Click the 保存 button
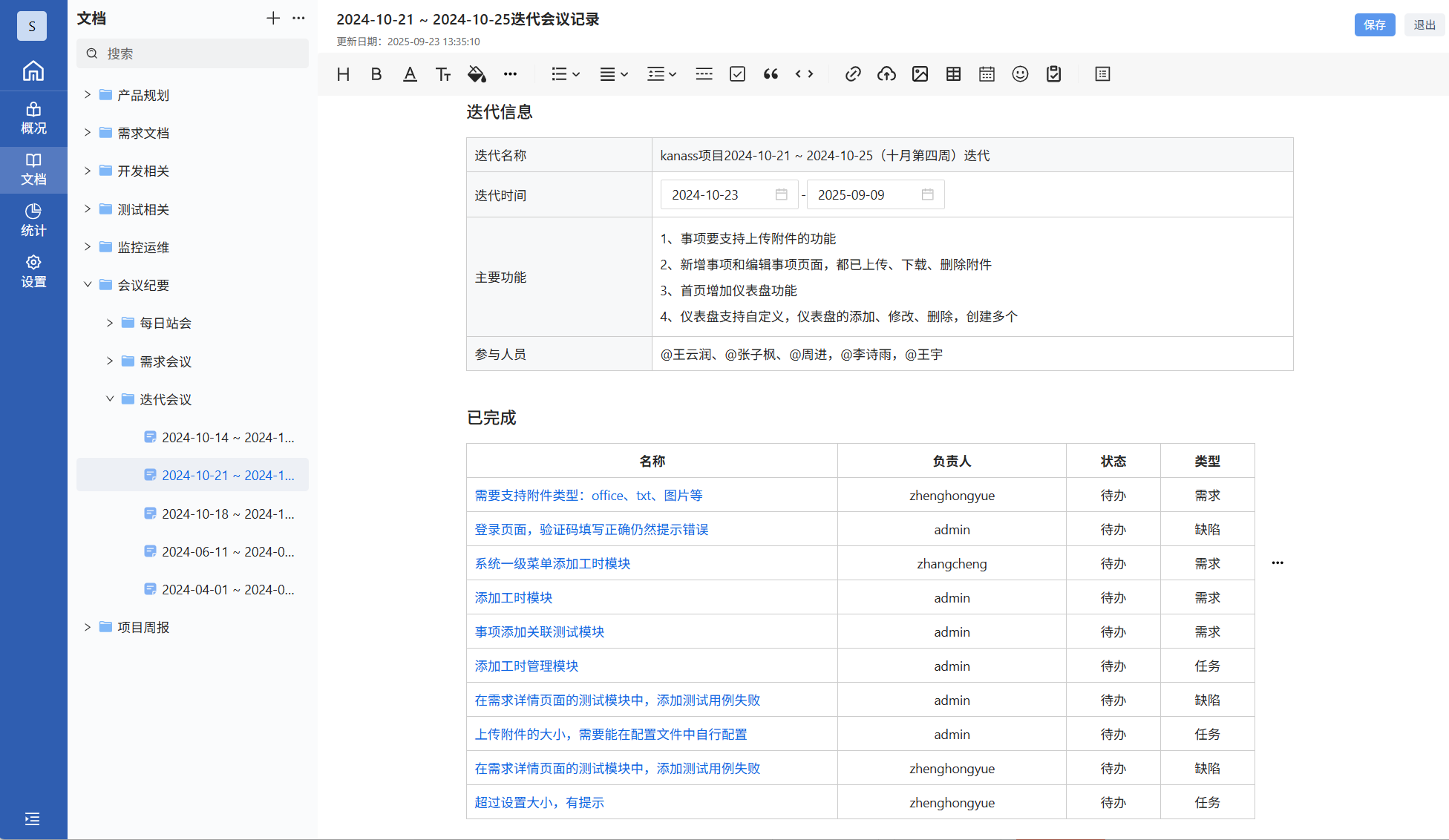 coord(1374,24)
